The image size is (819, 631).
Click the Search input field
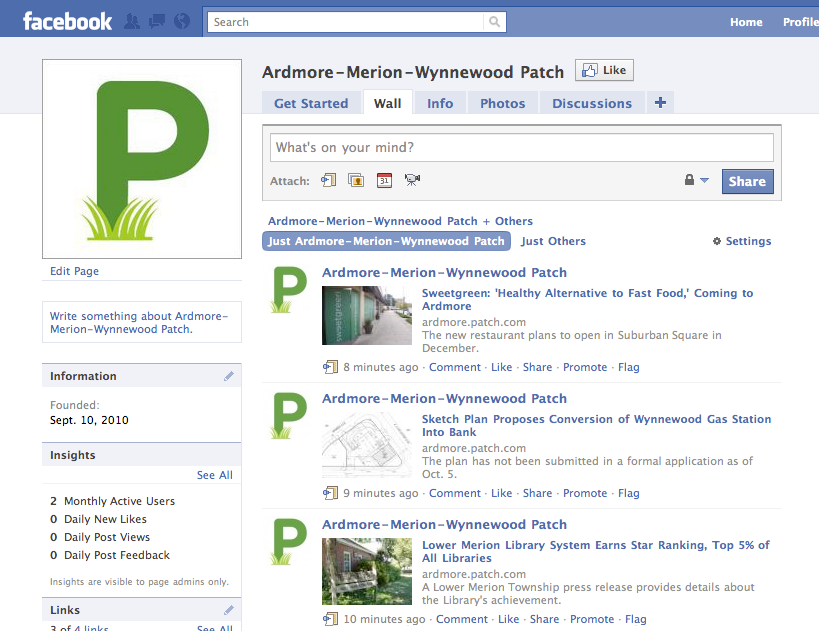pyautogui.click(x=346, y=22)
